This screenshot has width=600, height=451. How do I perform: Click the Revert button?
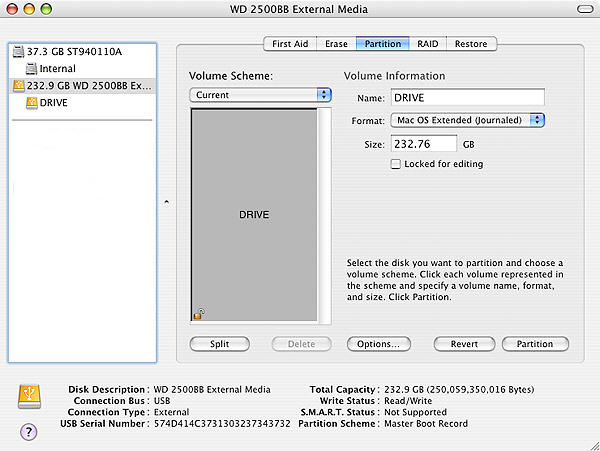coord(464,344)
